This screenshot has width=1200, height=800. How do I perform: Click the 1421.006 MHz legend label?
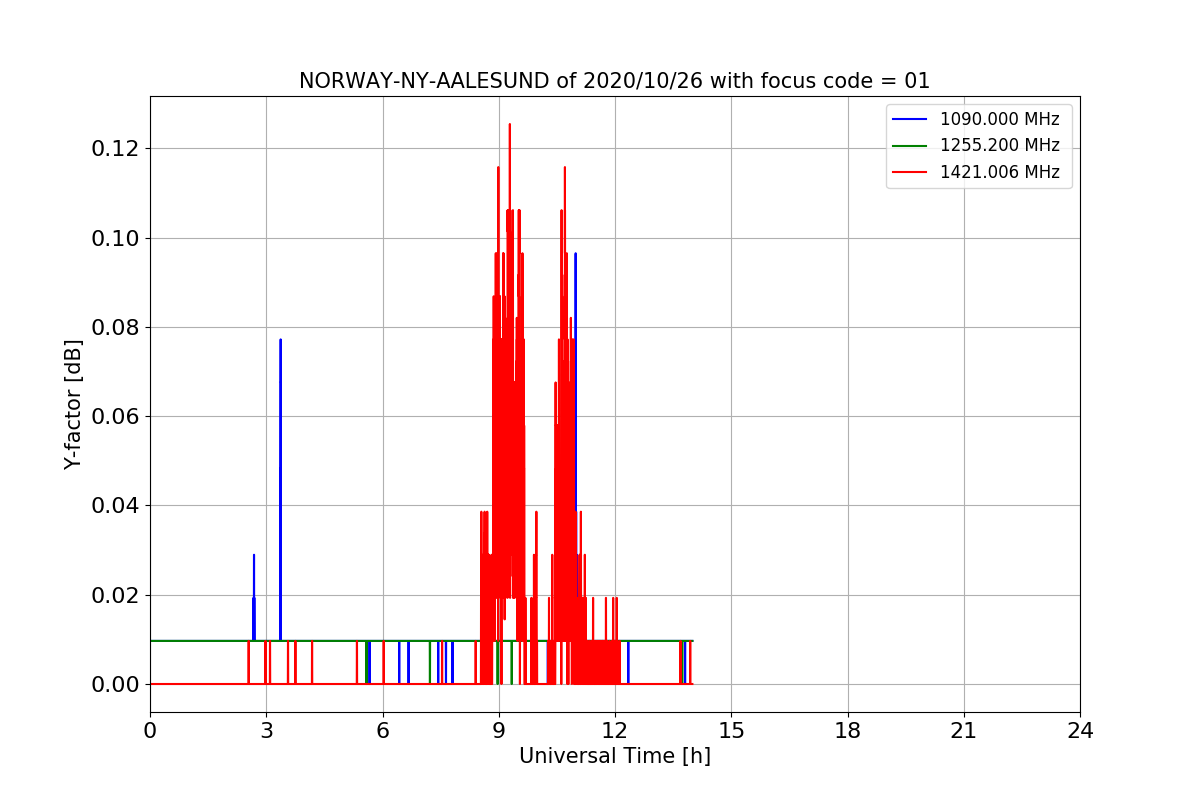(999, 172)
